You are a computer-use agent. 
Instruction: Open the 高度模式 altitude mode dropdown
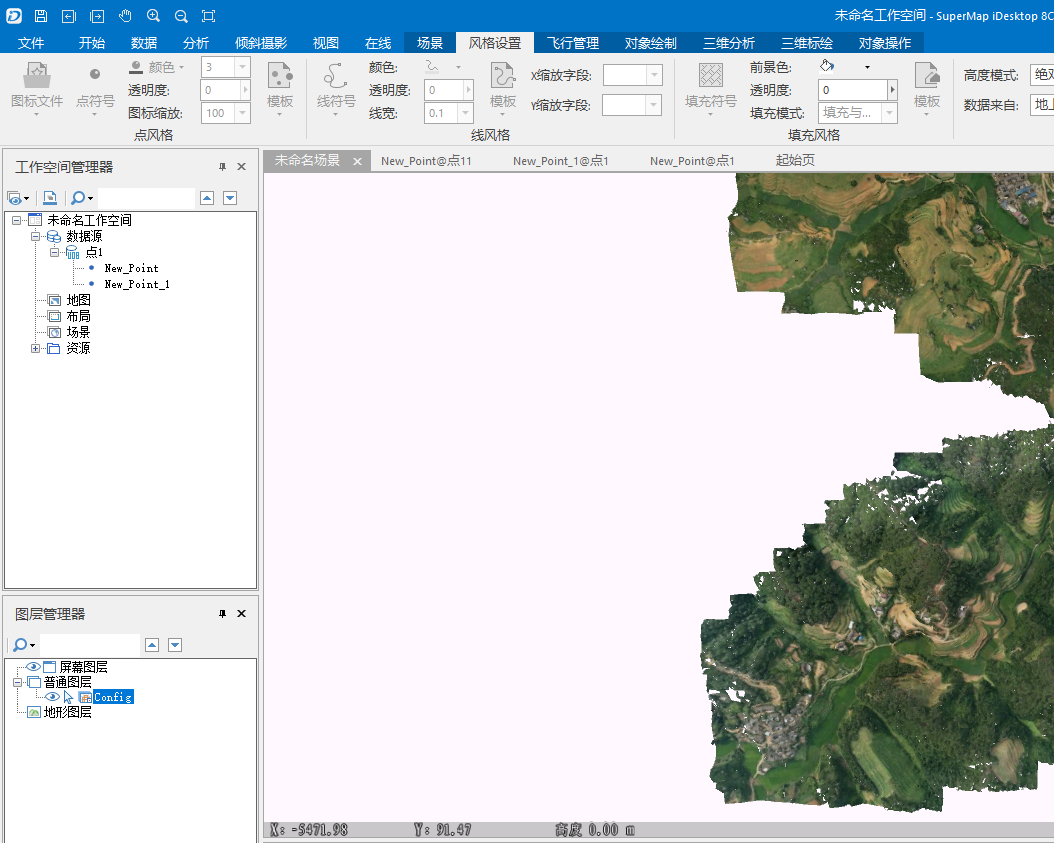(x=1040, y=75)
